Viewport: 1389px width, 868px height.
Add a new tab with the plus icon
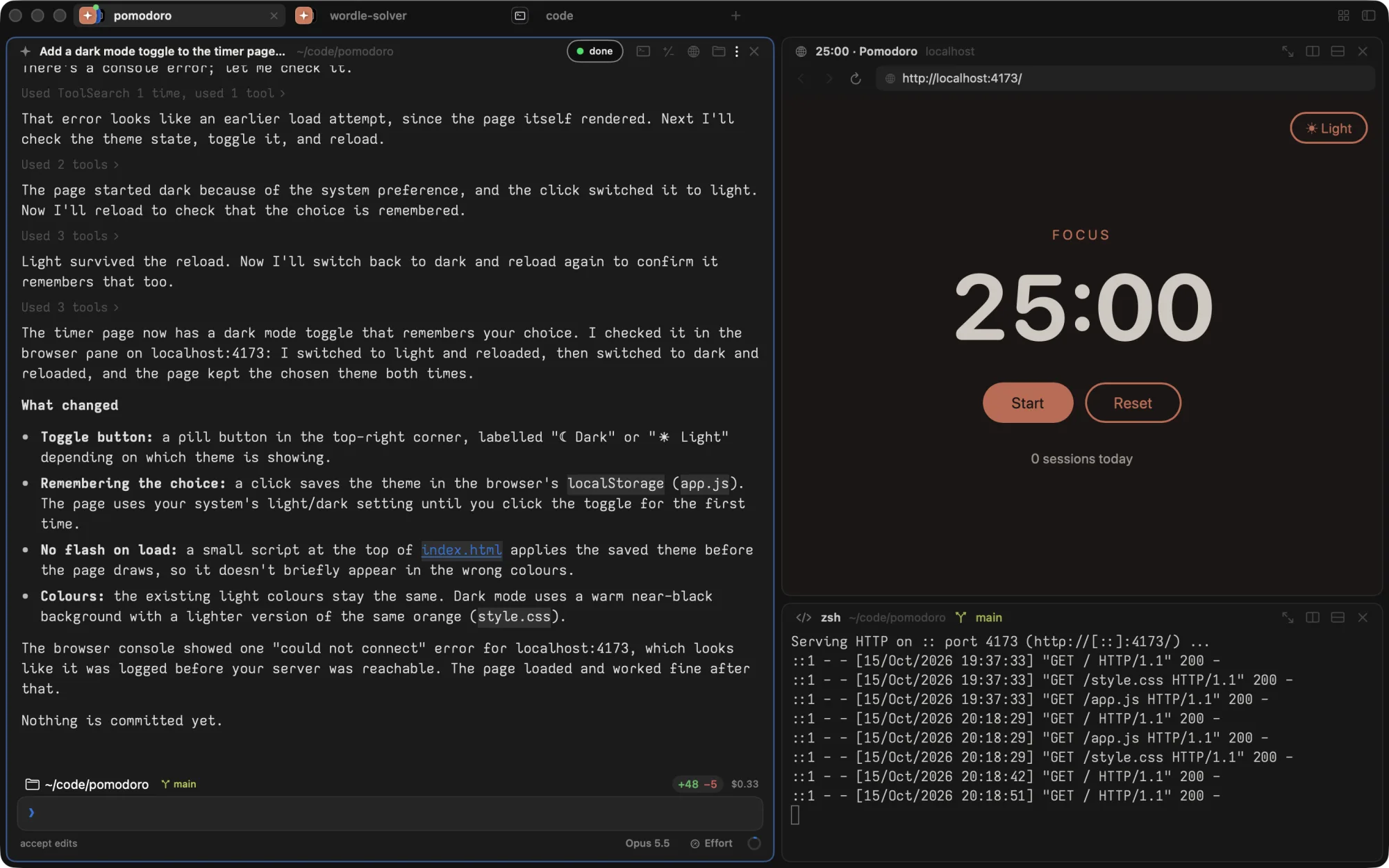coord(736,15)
